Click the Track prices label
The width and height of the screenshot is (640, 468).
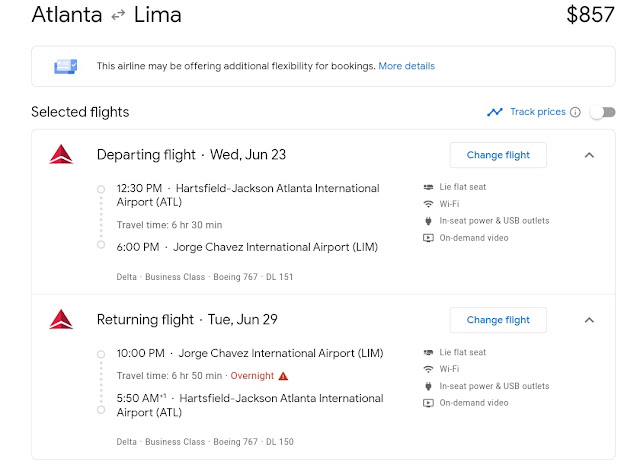[538, 112]
